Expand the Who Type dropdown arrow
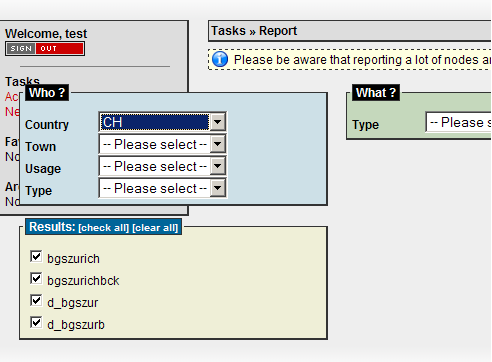Viewport: 492px width, 362px height. (x=218, y=188)
